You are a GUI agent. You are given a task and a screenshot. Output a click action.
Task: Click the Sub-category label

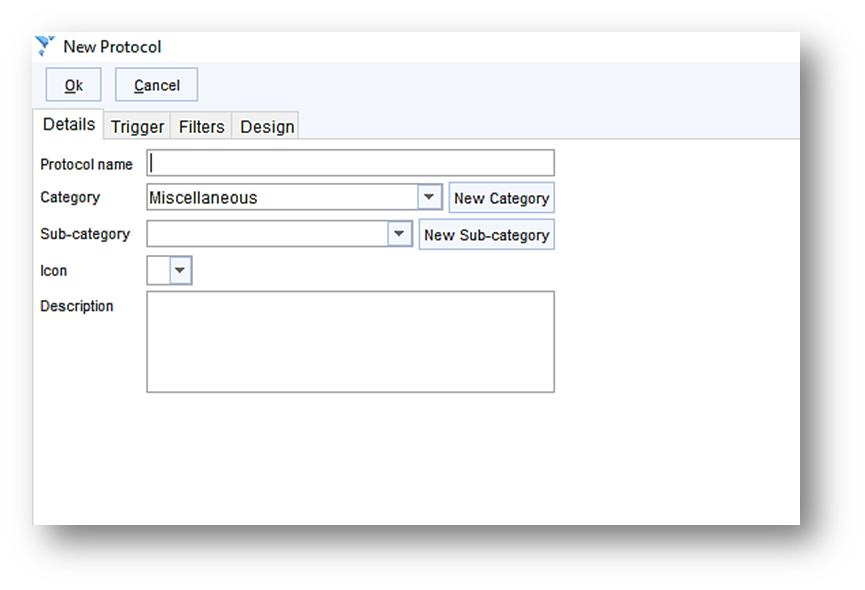(x=85, y=234)
